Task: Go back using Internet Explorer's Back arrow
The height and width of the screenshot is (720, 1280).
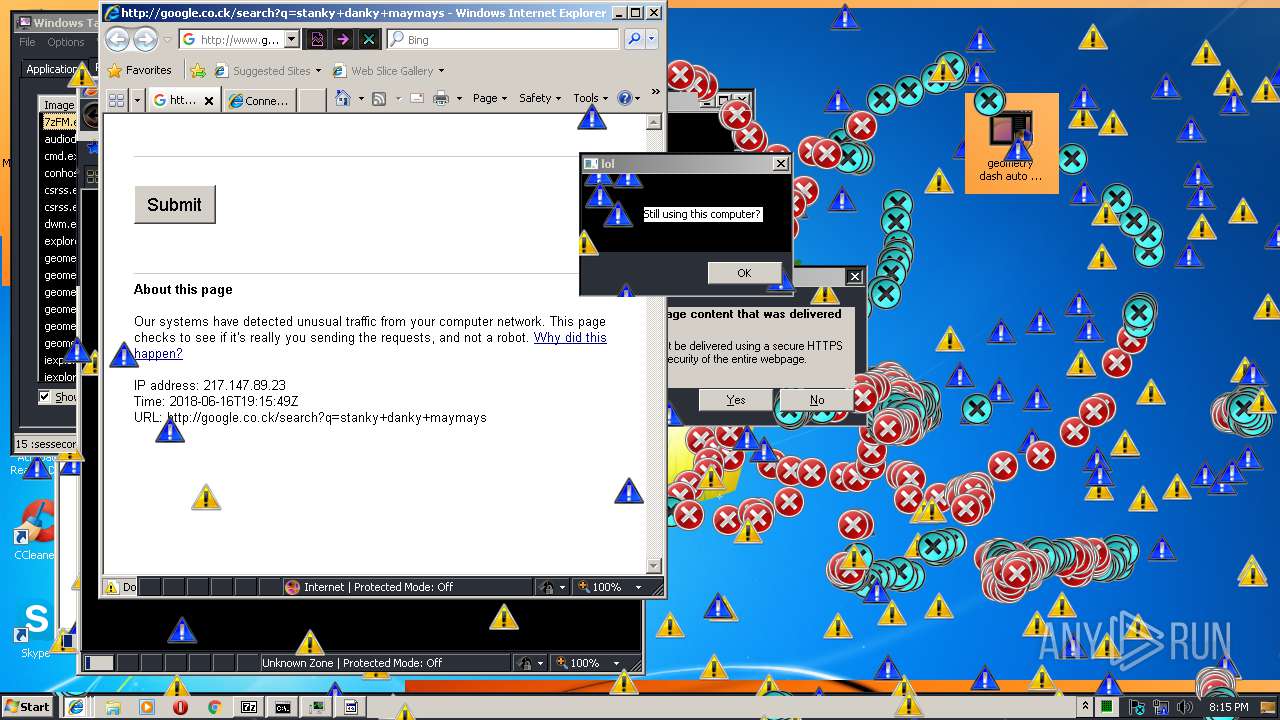Action: 118,39
